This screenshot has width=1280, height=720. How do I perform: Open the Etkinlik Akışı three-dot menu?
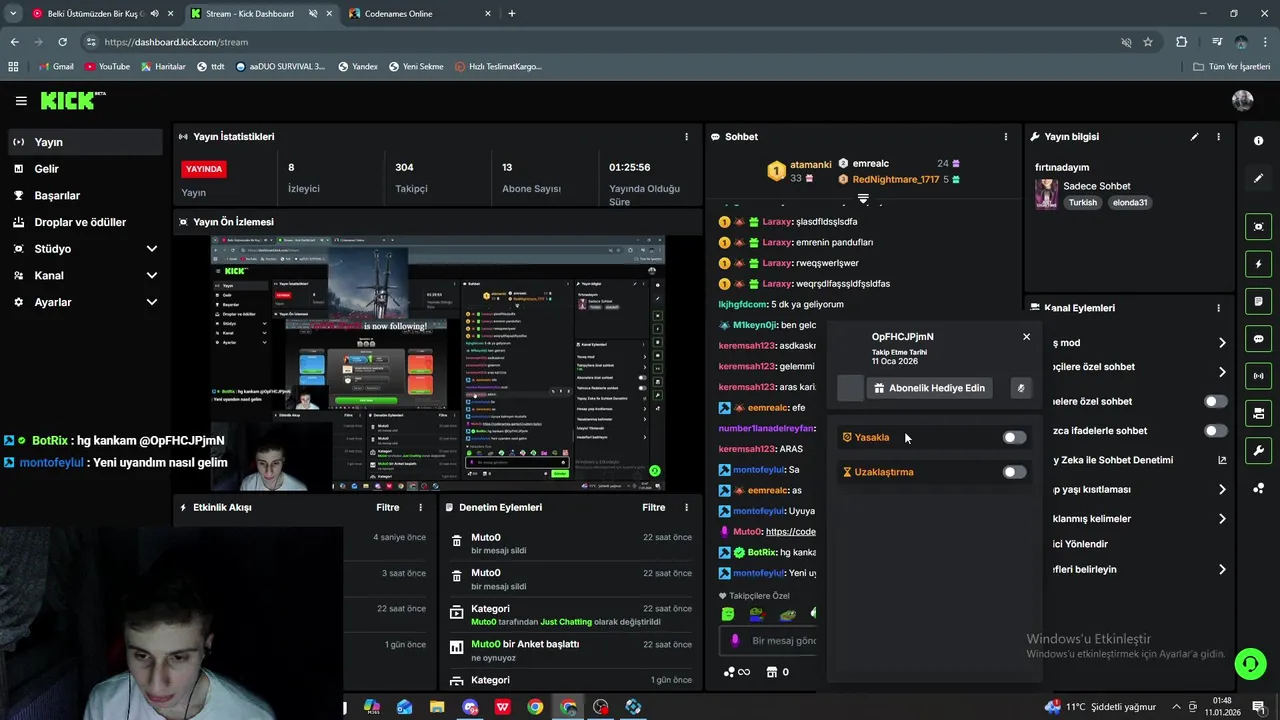(420, 508)
